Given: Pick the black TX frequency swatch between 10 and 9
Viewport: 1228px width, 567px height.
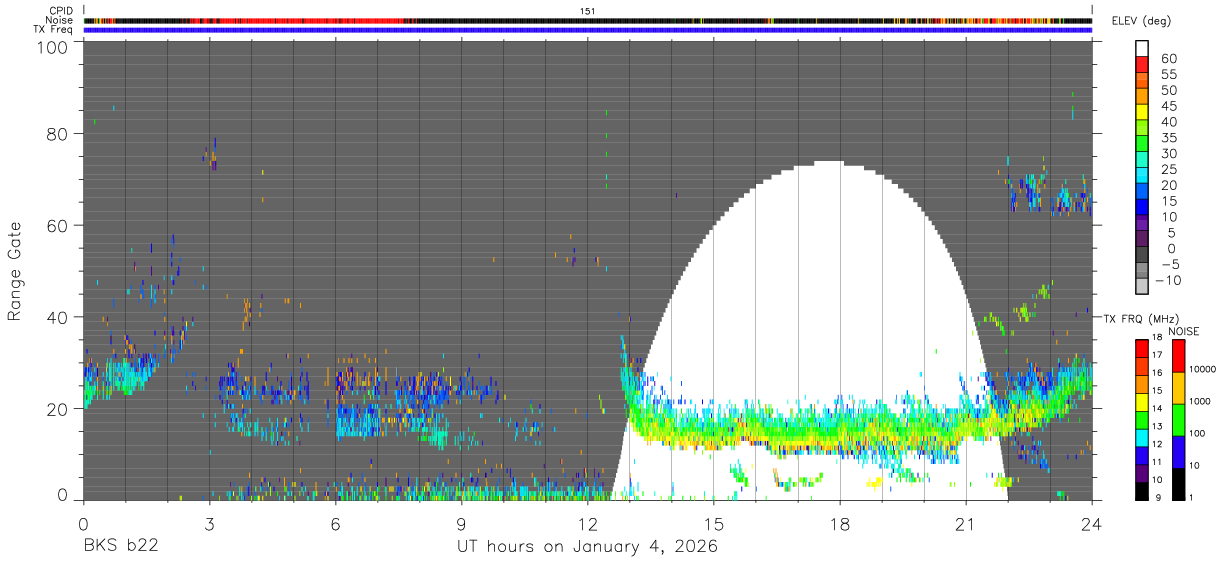Looking at the screenshot, I should [1142, 489].
